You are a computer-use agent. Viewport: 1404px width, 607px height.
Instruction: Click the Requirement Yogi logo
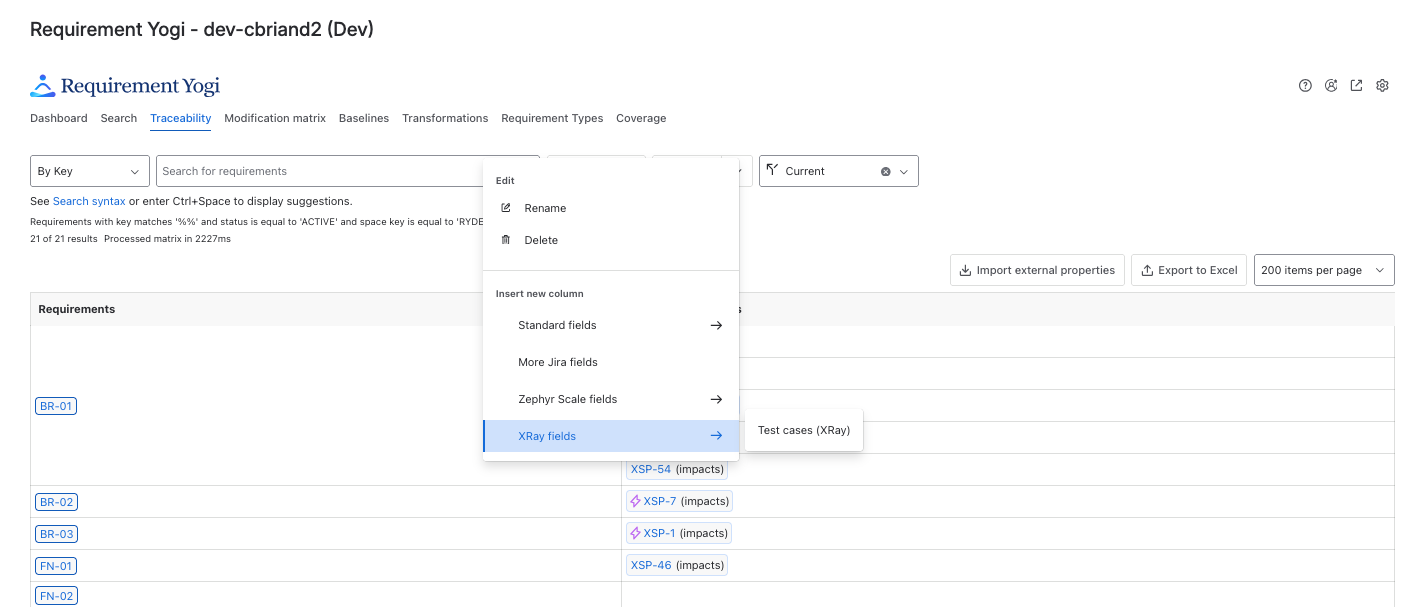point(125,86)
